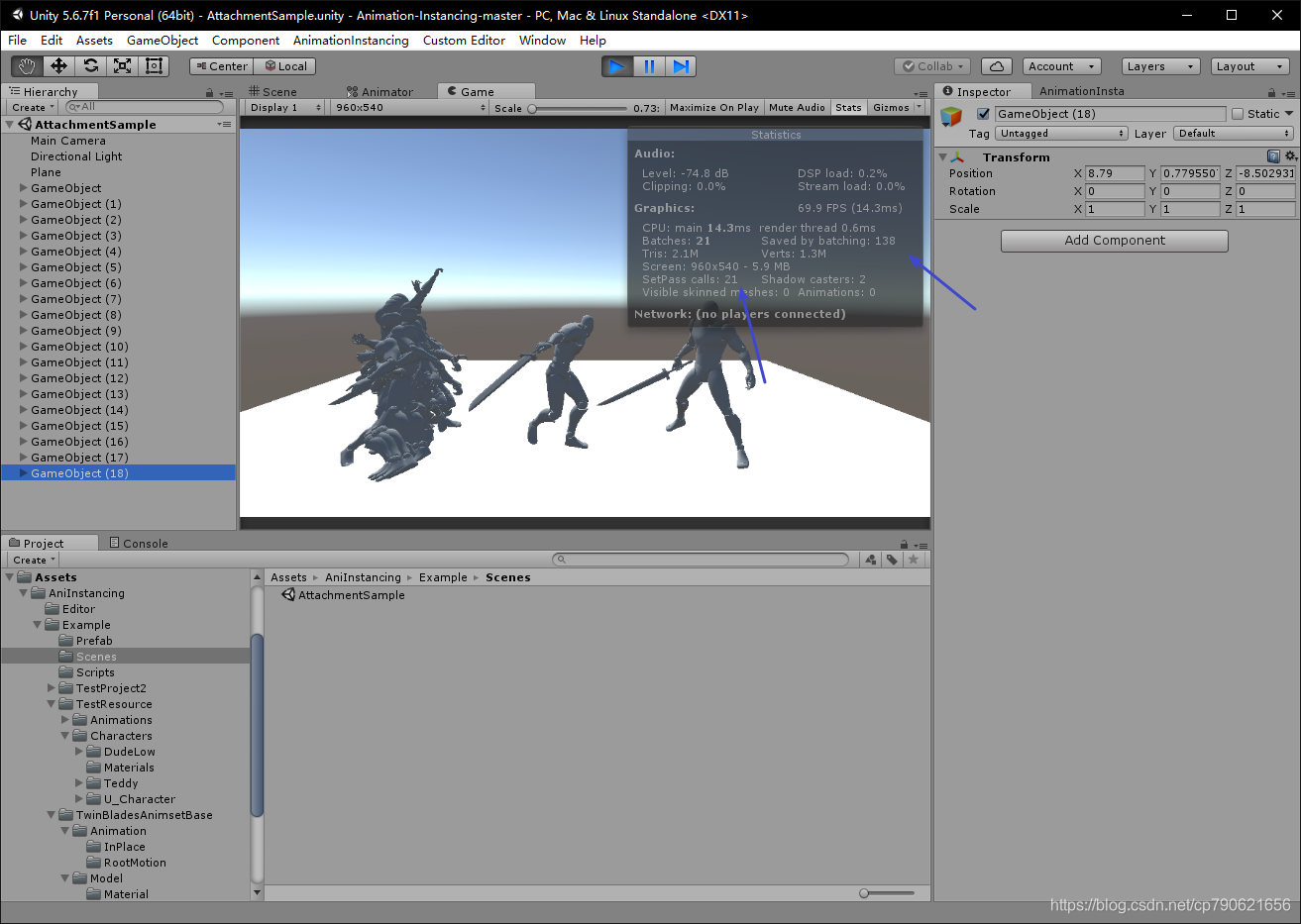Open the Display 1 dropdown
This screenshot has width=1301, height=924.
click(282, 107)
